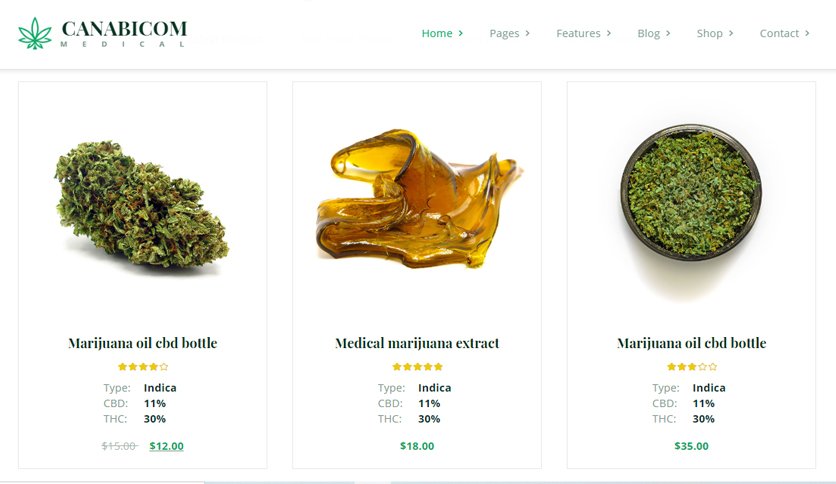Expand the Features menu chevron
This screenshot has width=836, height=484.
click(x=608, y=33)
